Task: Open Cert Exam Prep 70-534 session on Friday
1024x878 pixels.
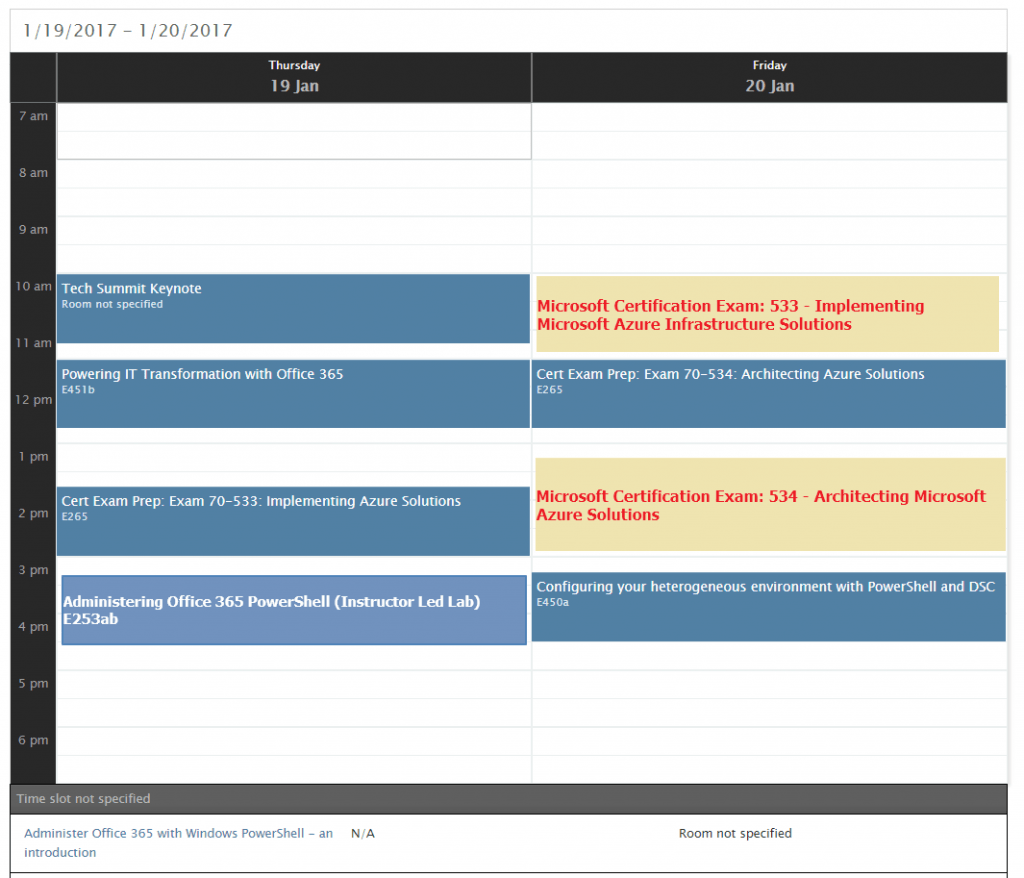Action: (768, 393)
